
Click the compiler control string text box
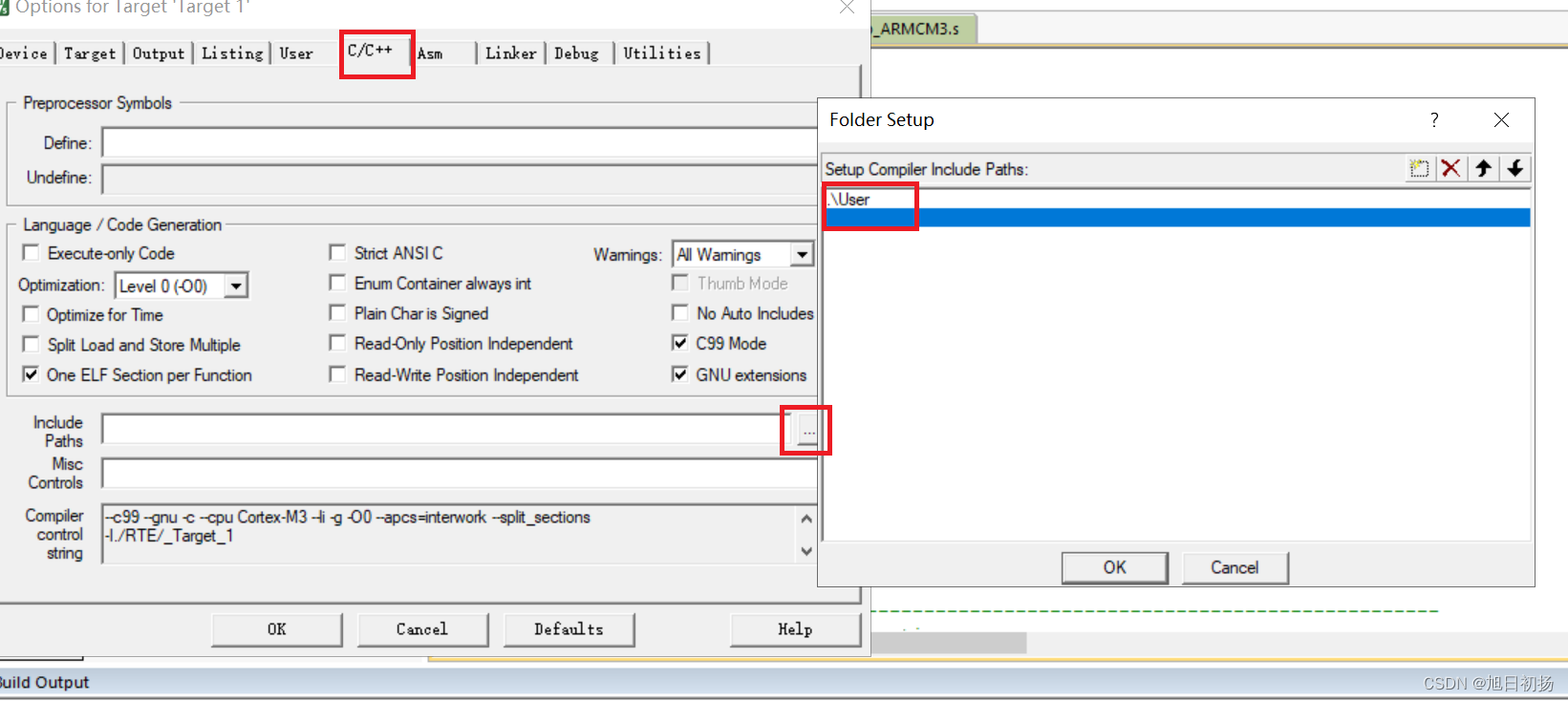click(449, 534)
